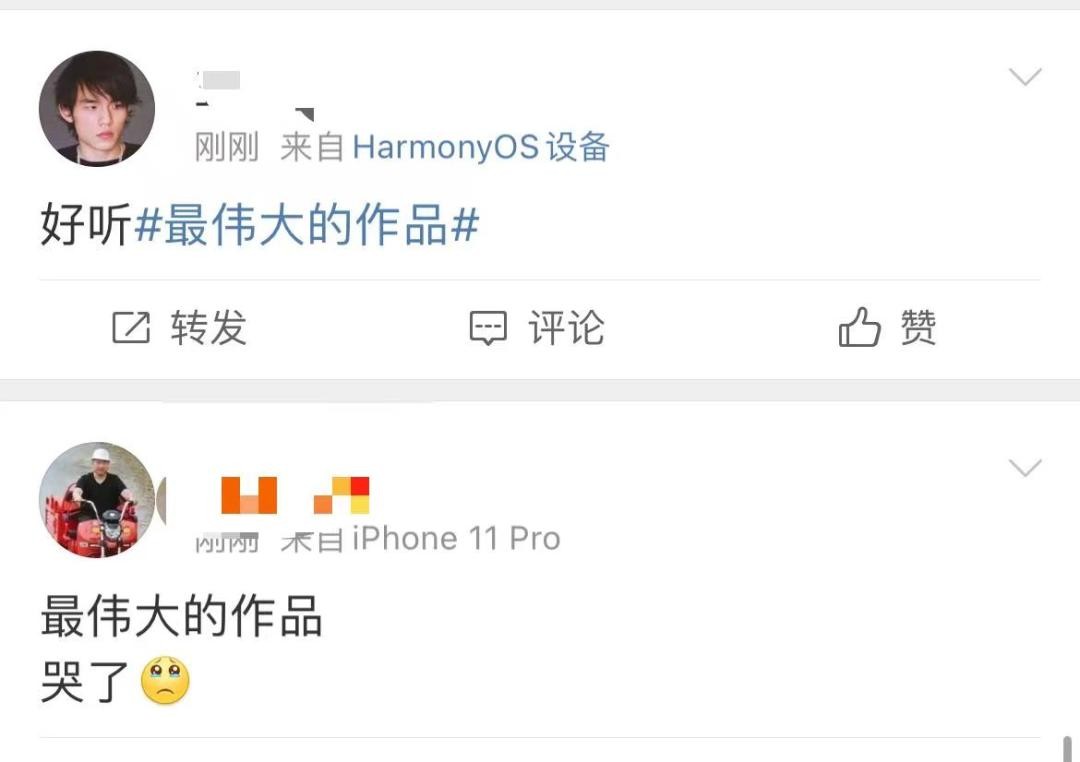Click the HarmonyOS 设备 source link
The height and width of the screenshot is (762, 1080).
(481, 147)
